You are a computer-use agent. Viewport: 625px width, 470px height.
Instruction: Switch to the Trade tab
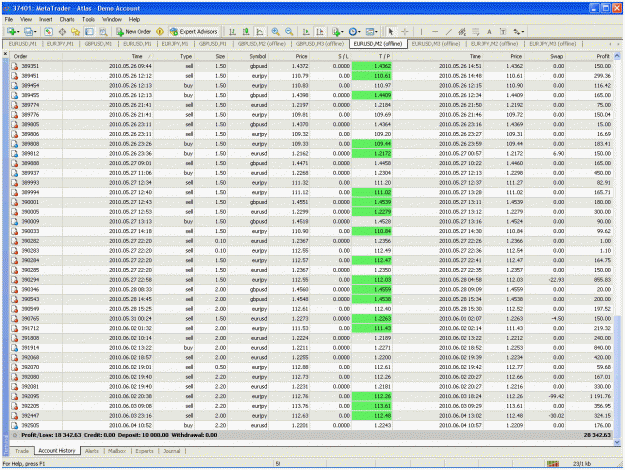pos(22,451)
